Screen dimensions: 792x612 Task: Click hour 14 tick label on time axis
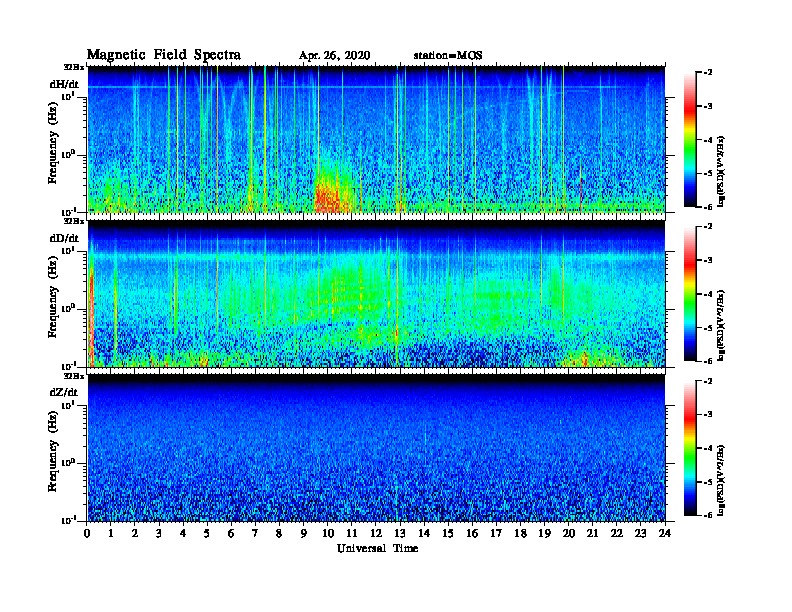[x=424, y=534]
